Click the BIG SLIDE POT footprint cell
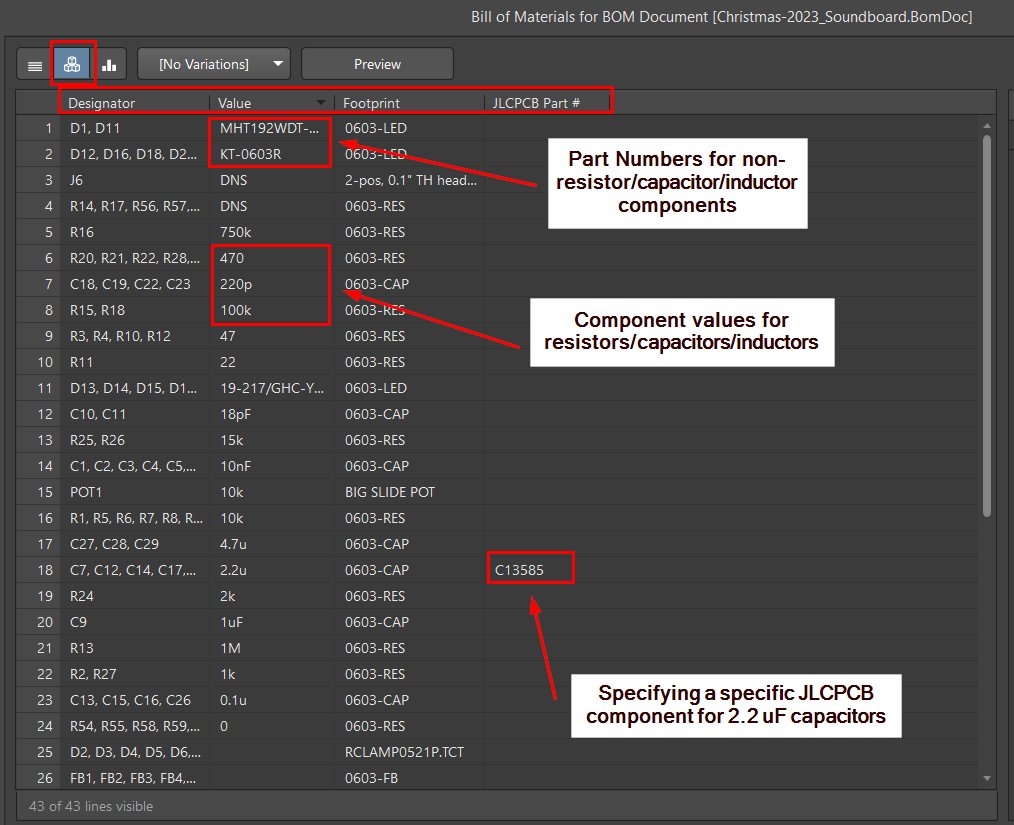Viewport: 1014px width, 825px height. tap(409, 492)
